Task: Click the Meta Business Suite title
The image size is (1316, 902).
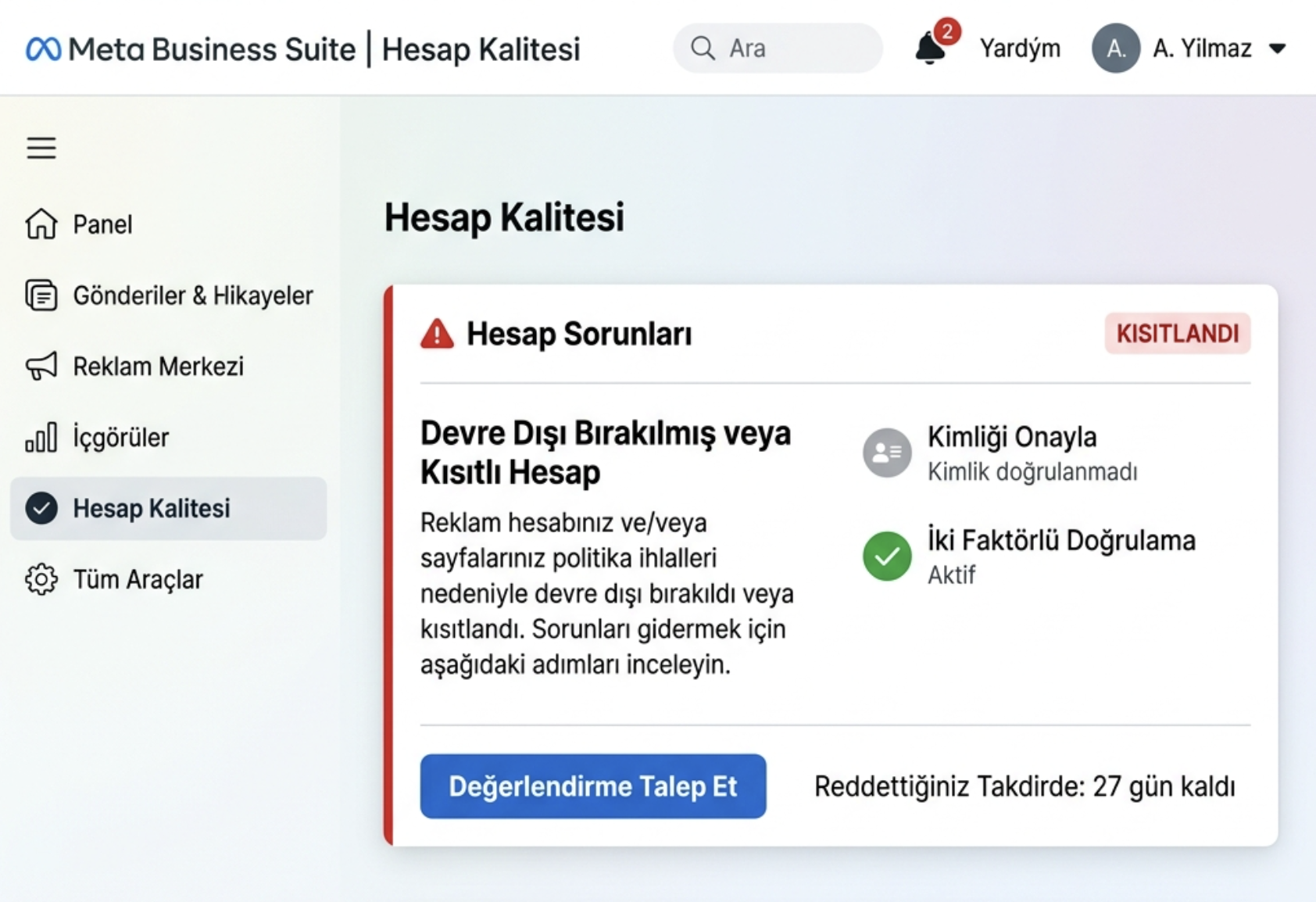Action: point(212,49)
